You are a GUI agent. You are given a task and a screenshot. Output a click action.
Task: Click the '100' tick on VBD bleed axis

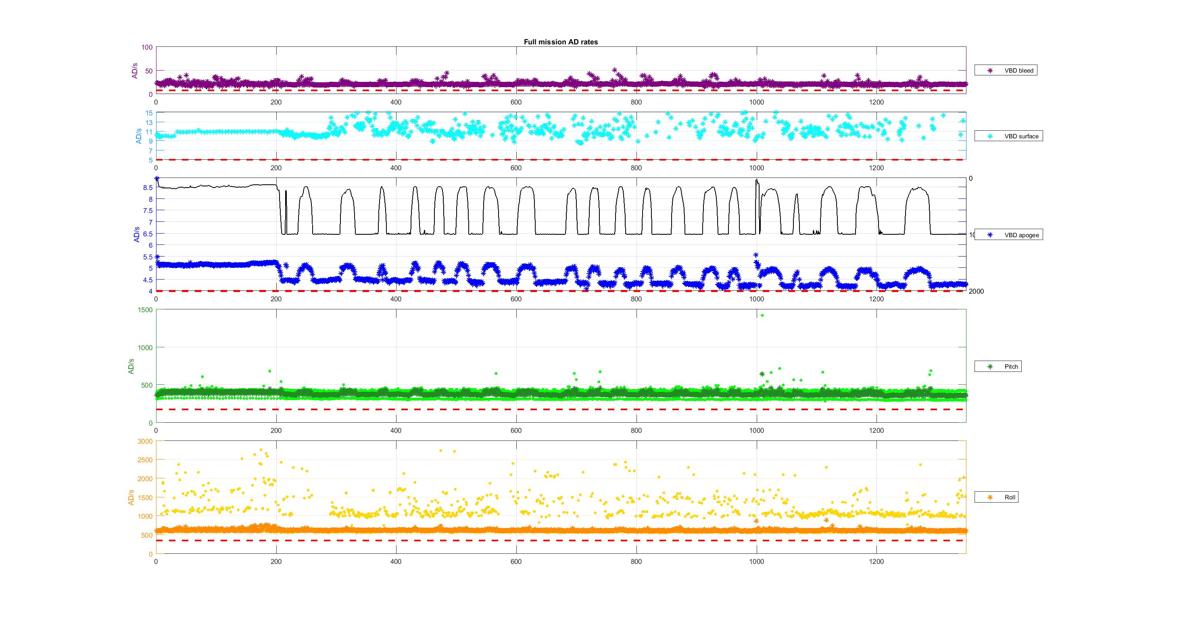(147, 47)
